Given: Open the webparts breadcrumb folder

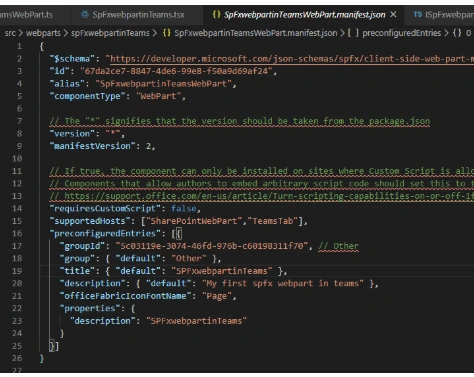Looking at the screenshot, I should pos(43,33).
